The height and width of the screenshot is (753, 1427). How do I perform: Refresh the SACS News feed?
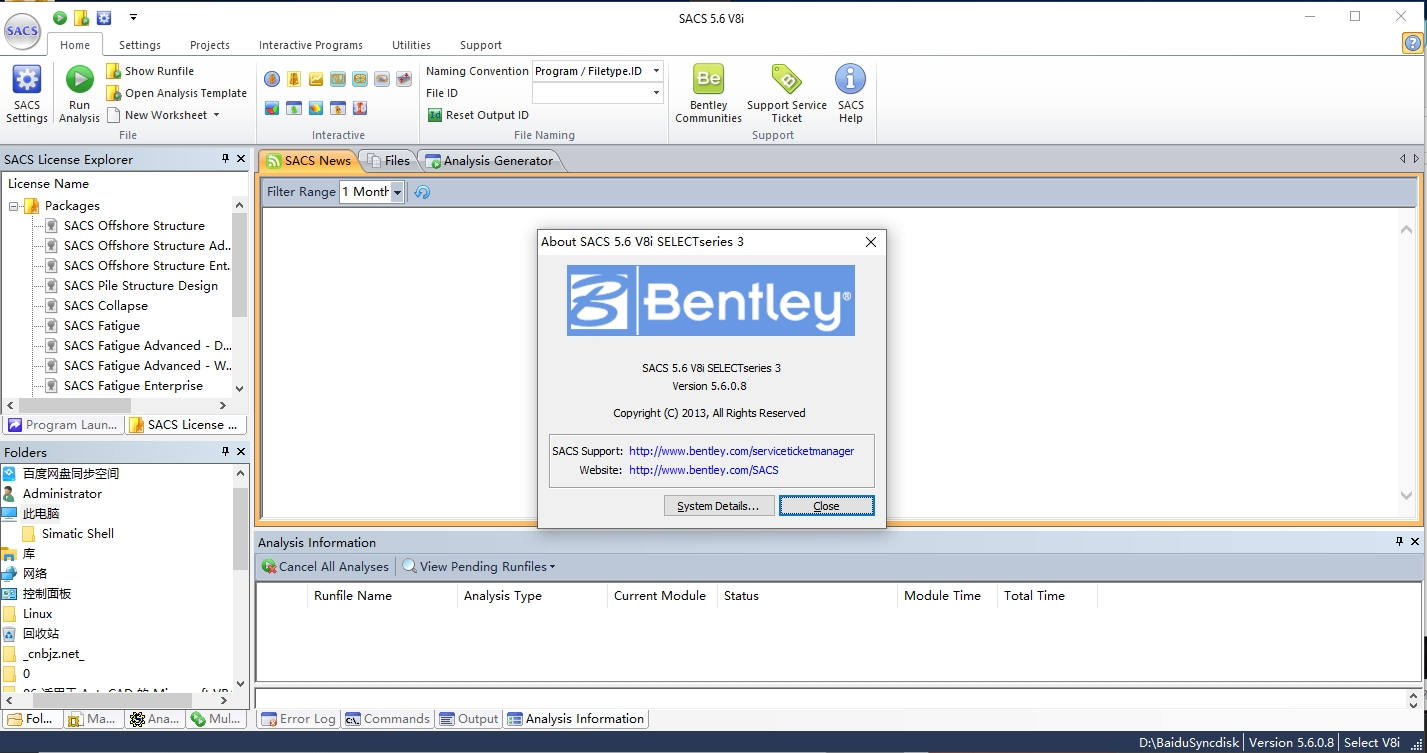[x=422, y=192]
